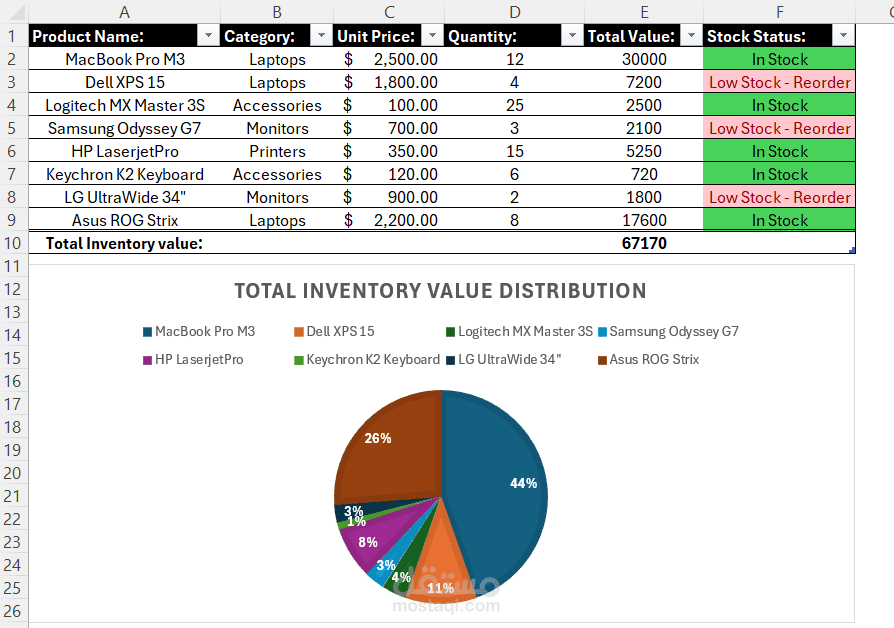
Task: Click the 2,500.00 unit price cell
Action: click(x=389, y=59)
